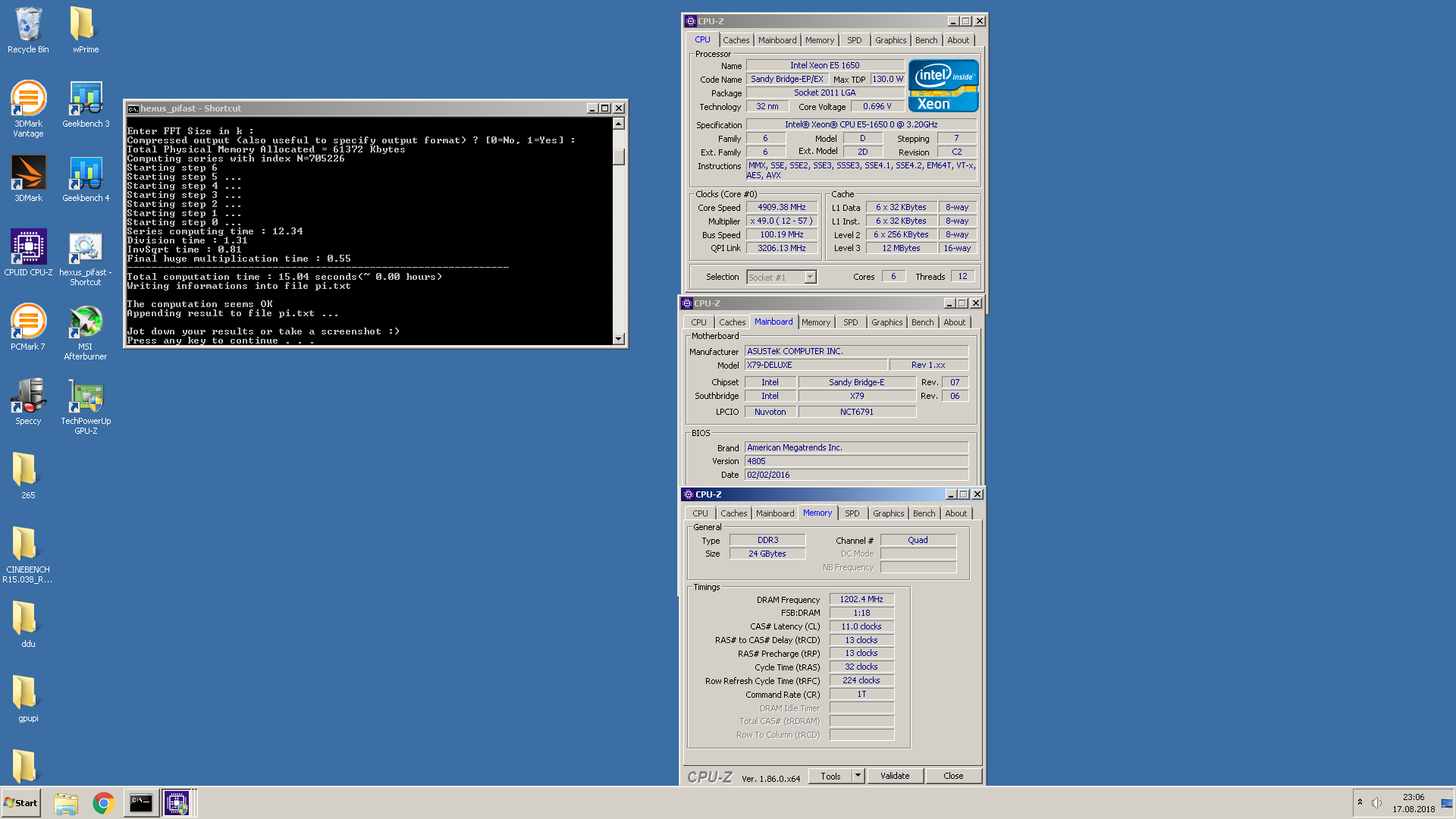Switch to SPD tab in top CPU-Z

855,40
